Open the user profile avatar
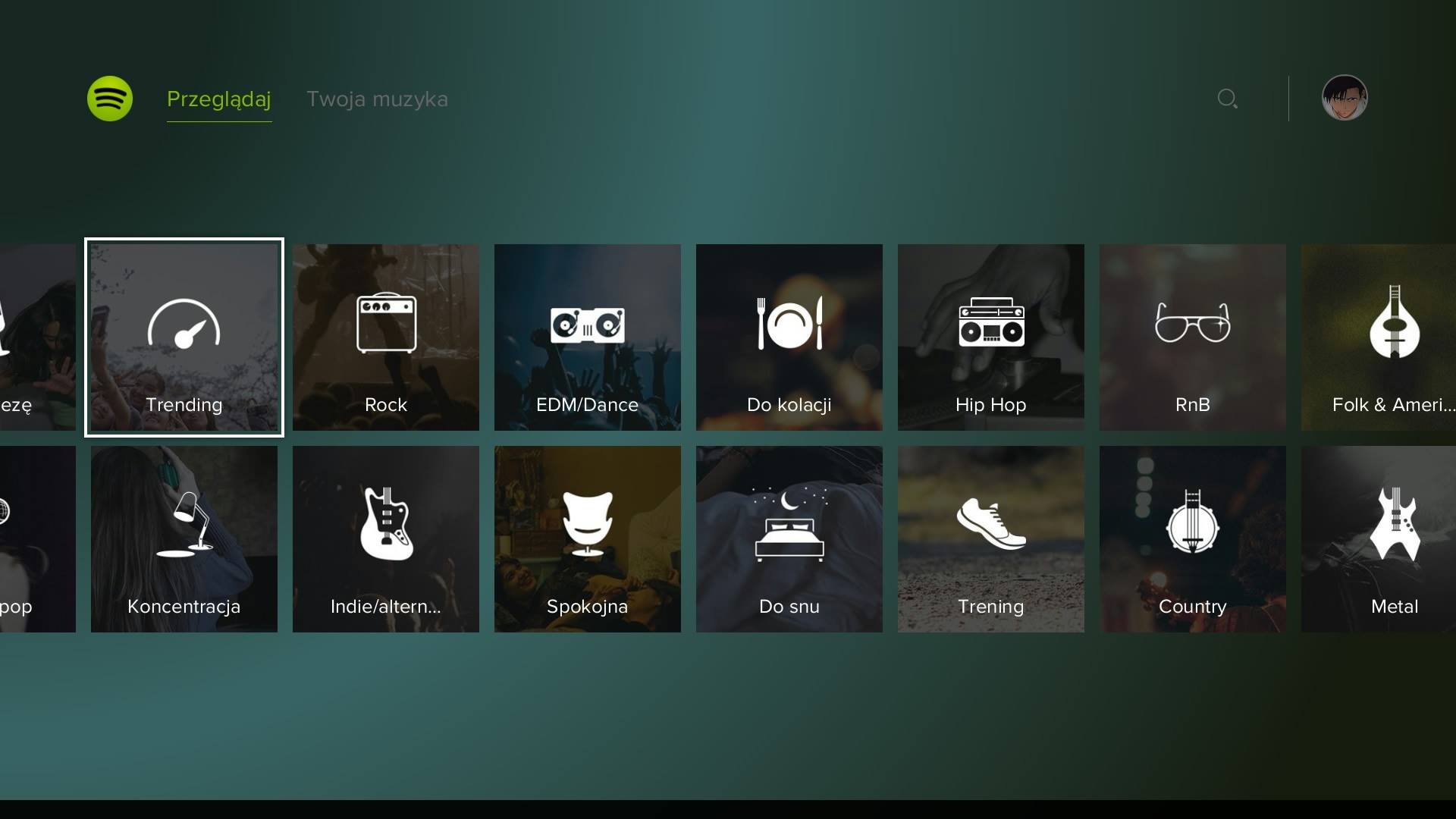This screenshot has height=819, width=1456. click(x=1344, y=98)
